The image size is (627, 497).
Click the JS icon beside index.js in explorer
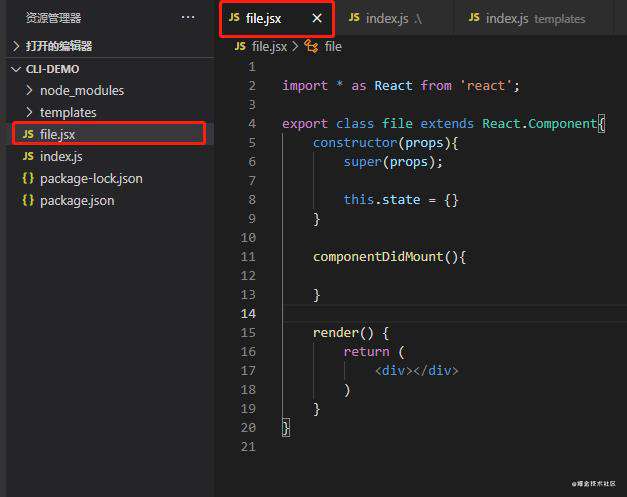click(x=28, y=156)
